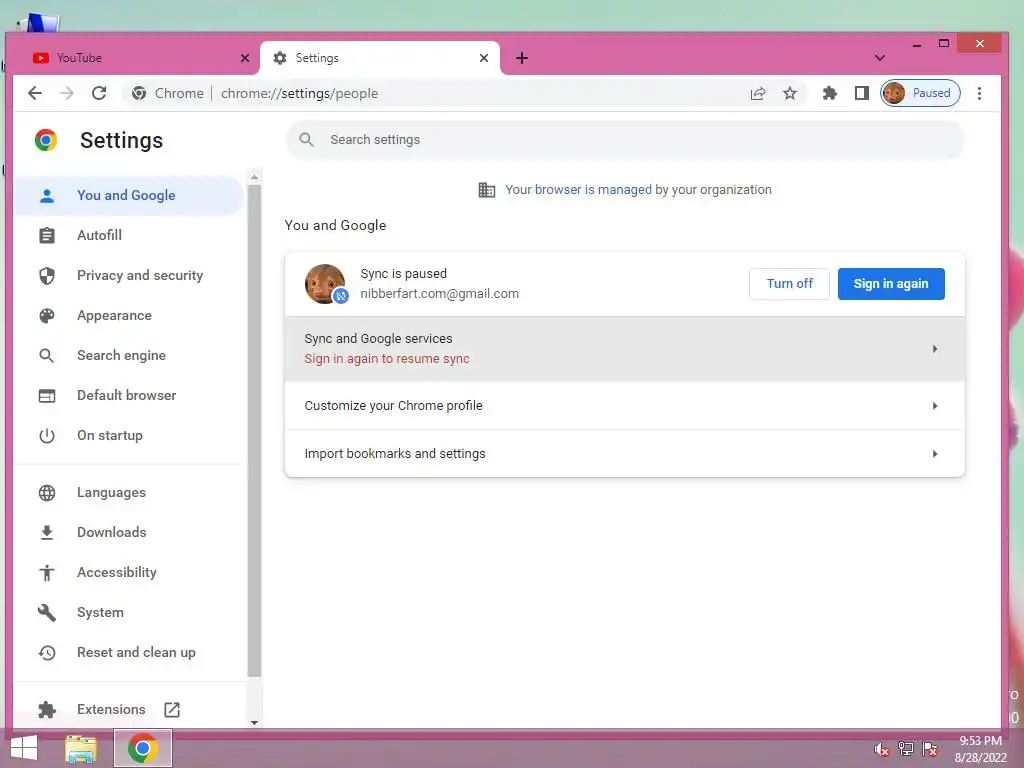This screenshot has width=1024, height=768.
Task: Open the Action Center flag tray icon
Action: 930,748
